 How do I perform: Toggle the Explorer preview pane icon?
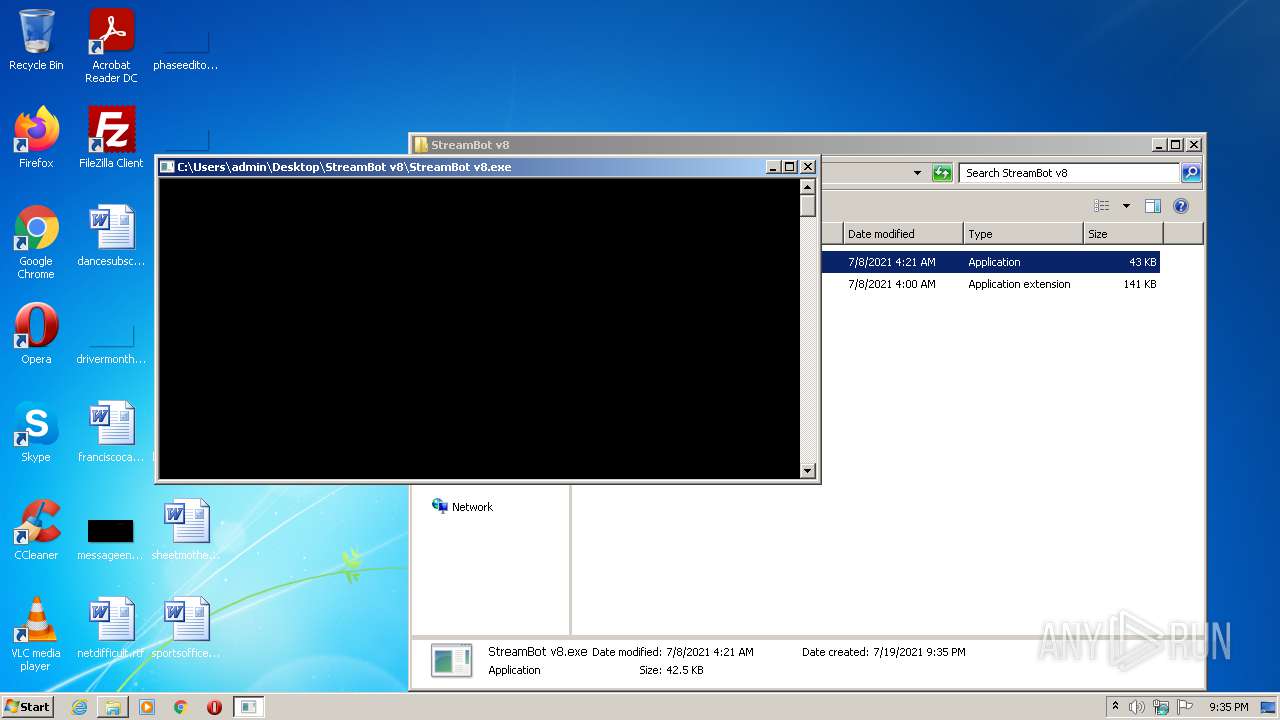pos(1153,206)
